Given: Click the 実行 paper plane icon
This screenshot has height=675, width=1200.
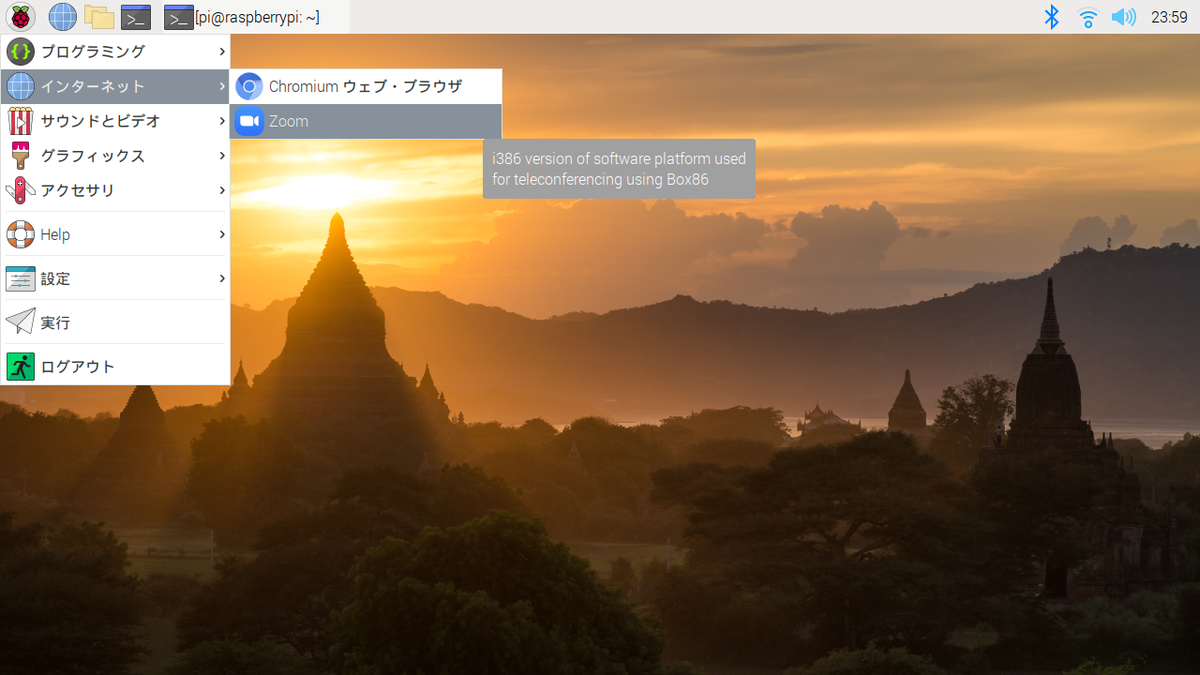Looking at the screenshot, I should [20, 322].
